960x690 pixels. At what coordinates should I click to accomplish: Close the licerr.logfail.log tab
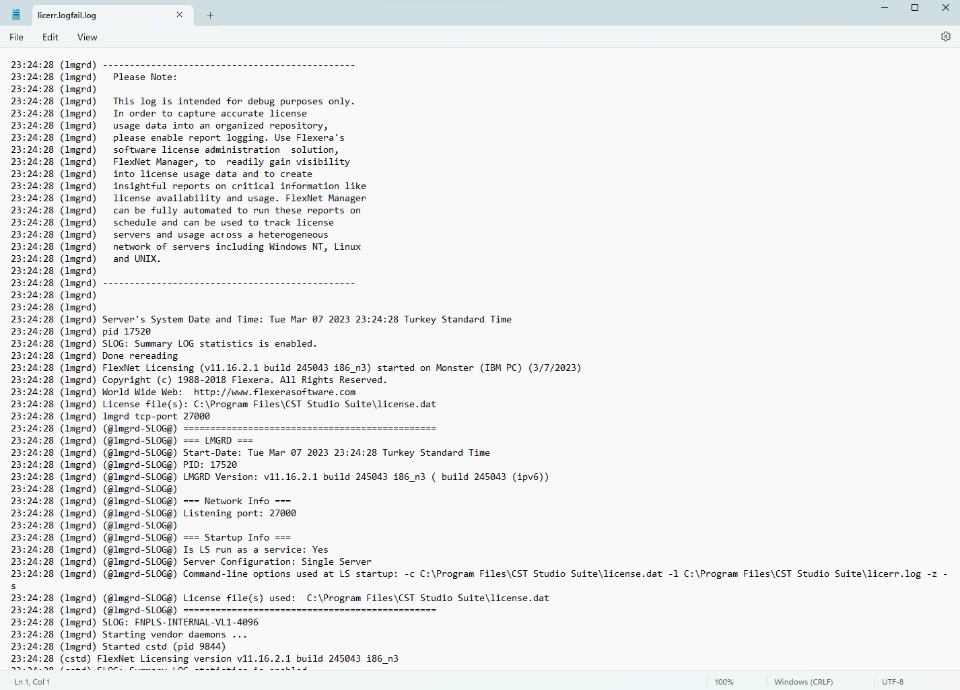[x=179, y=15]
